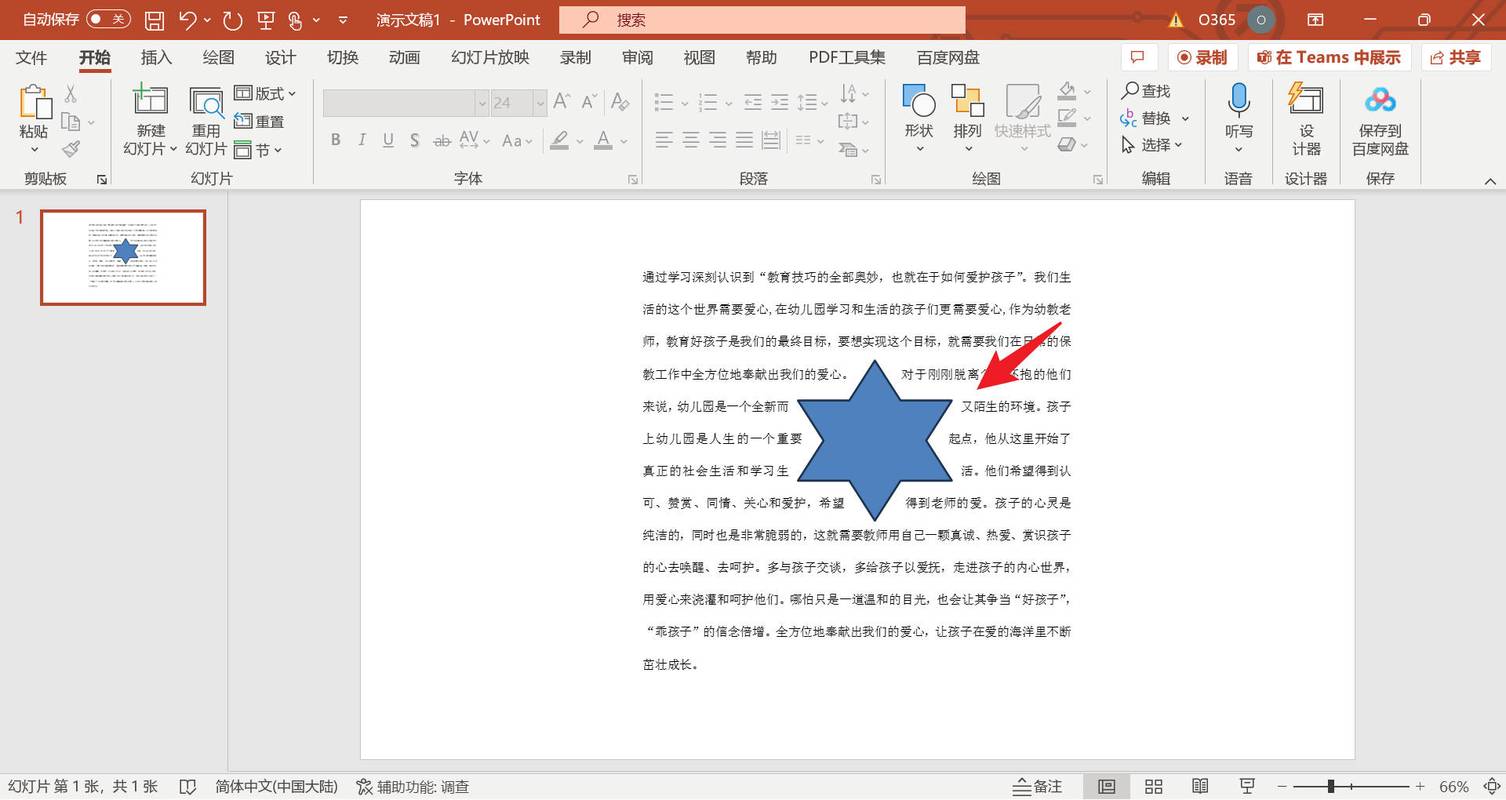Clear all formatting icon
This screenshot has width=1506, height=800.
click(620, 101)
